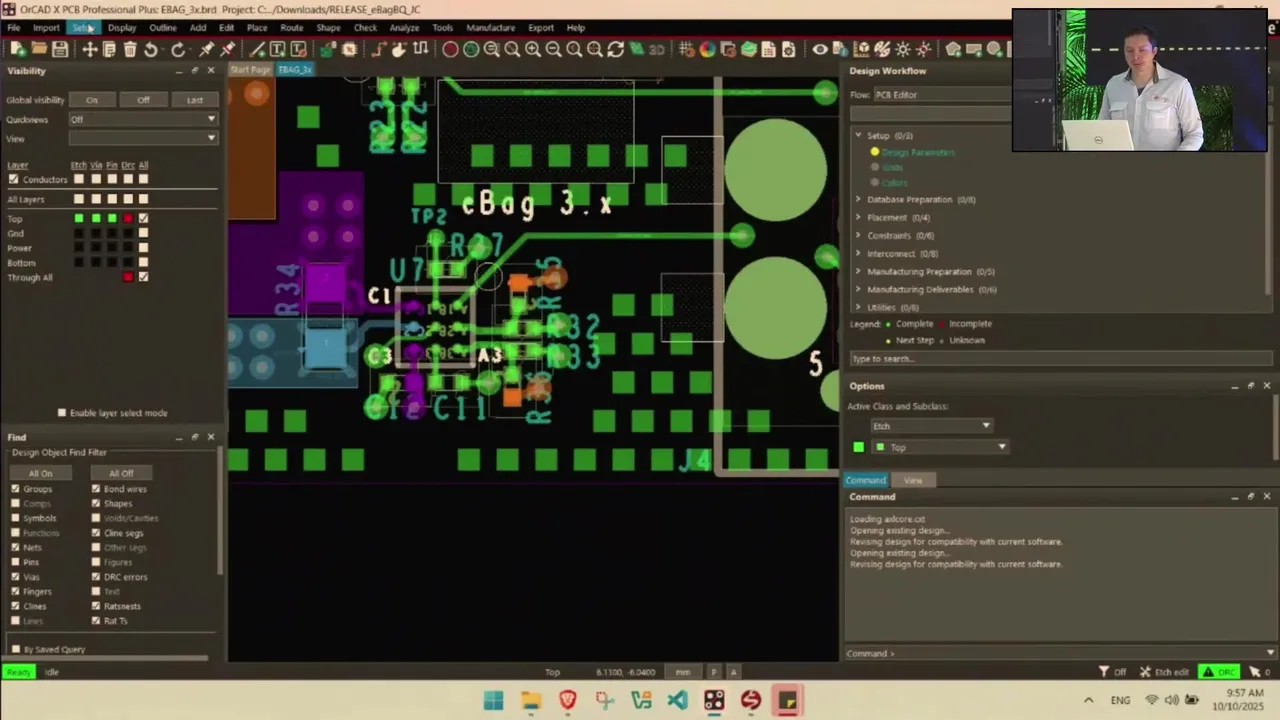Select the Add Line tool
The height and width of the screenshot is (720, 1280).
[x=258, y=49]
